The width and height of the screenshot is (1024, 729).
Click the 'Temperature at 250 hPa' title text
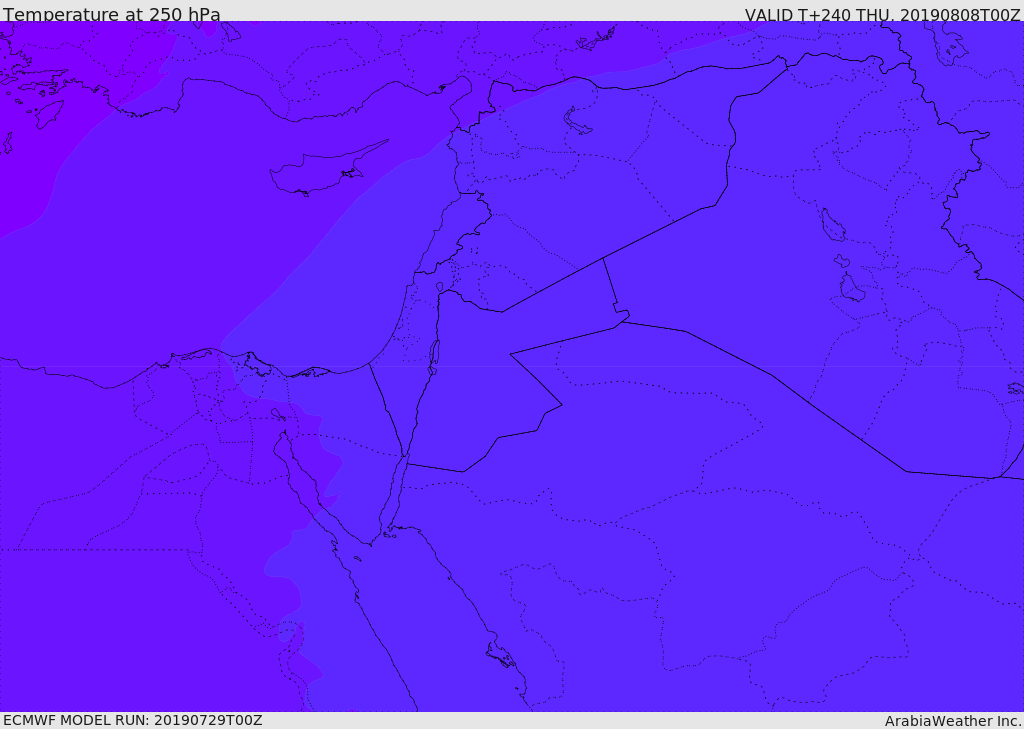(112, 14)
